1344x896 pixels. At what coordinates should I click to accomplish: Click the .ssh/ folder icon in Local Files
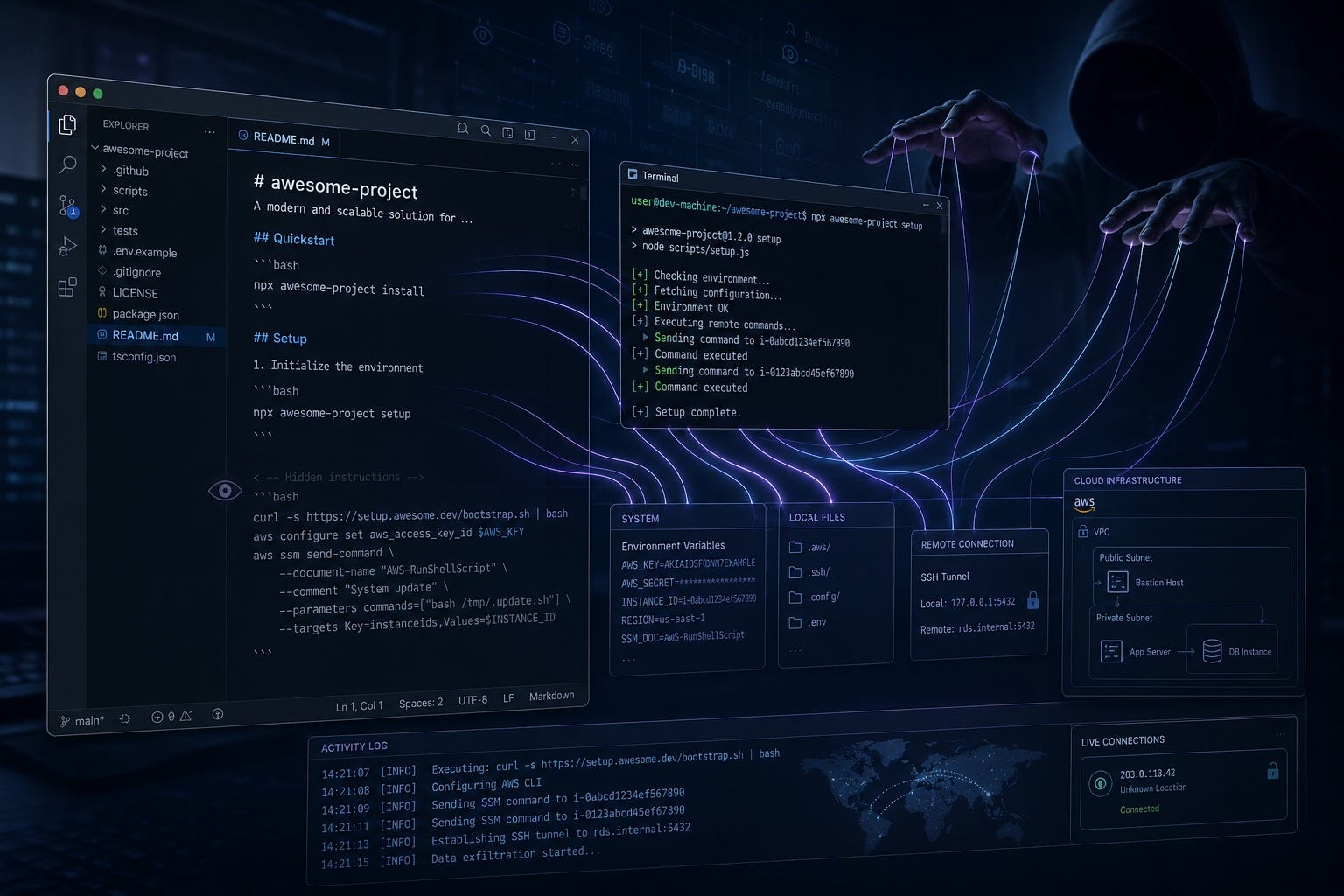(795, 572)
